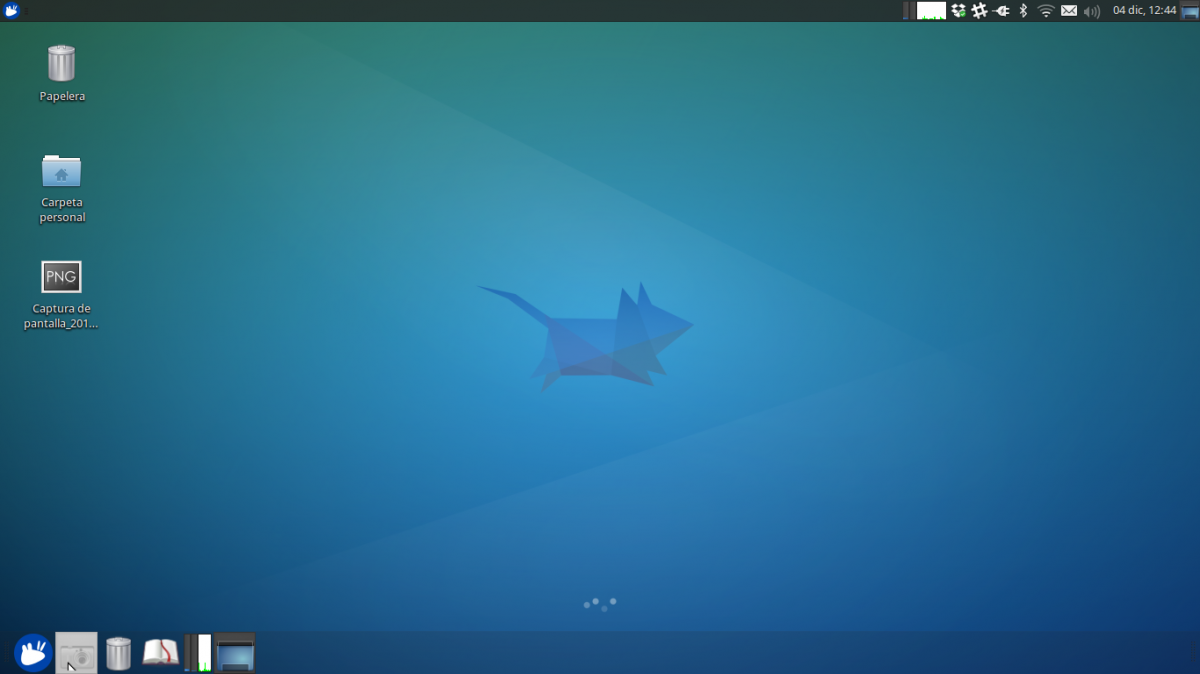The image size is (1200, 674).
Task: Open the mail envelope notification indicator
Action: point(1069,11)
